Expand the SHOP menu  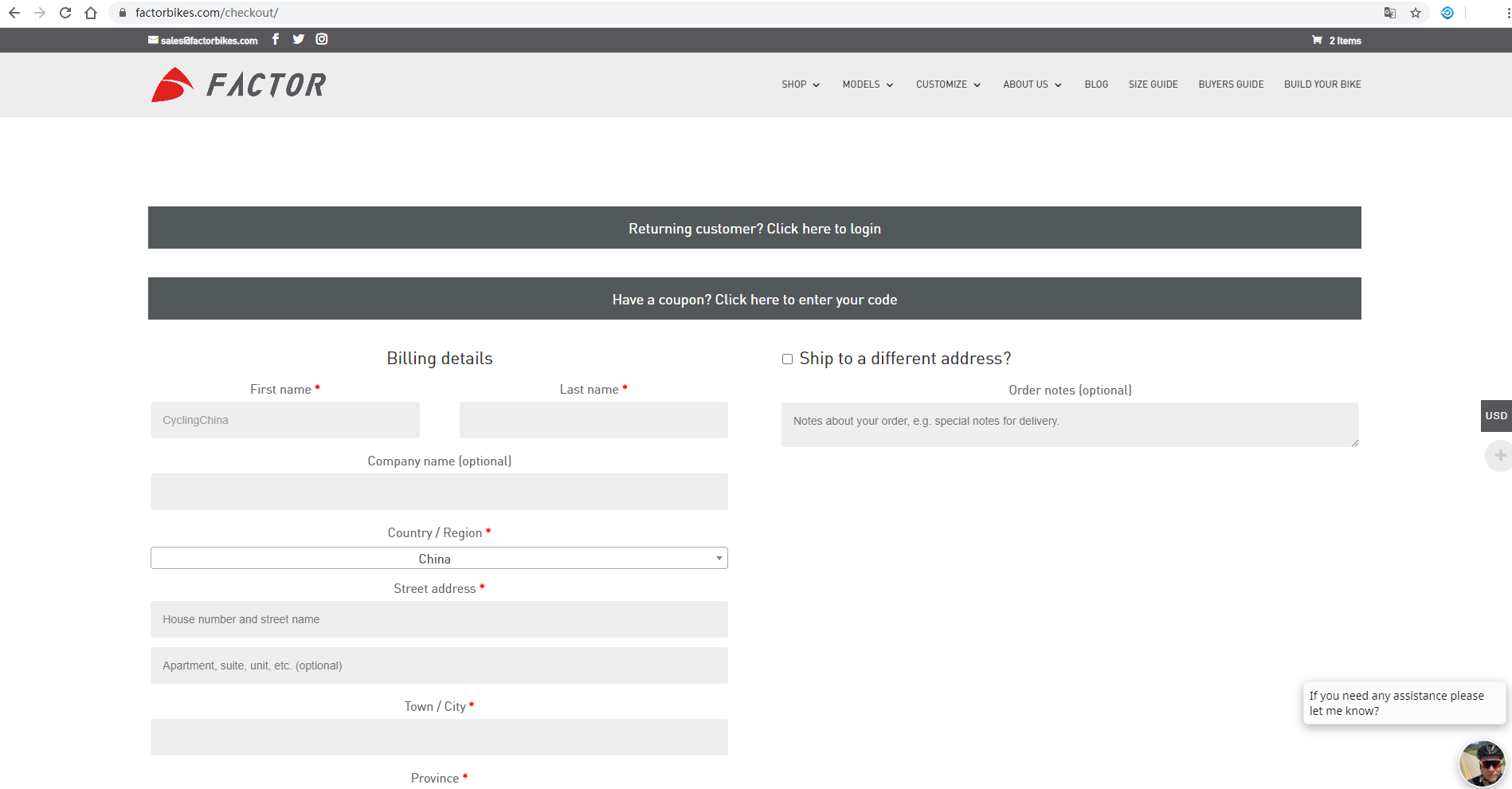(x=801, y=84)
